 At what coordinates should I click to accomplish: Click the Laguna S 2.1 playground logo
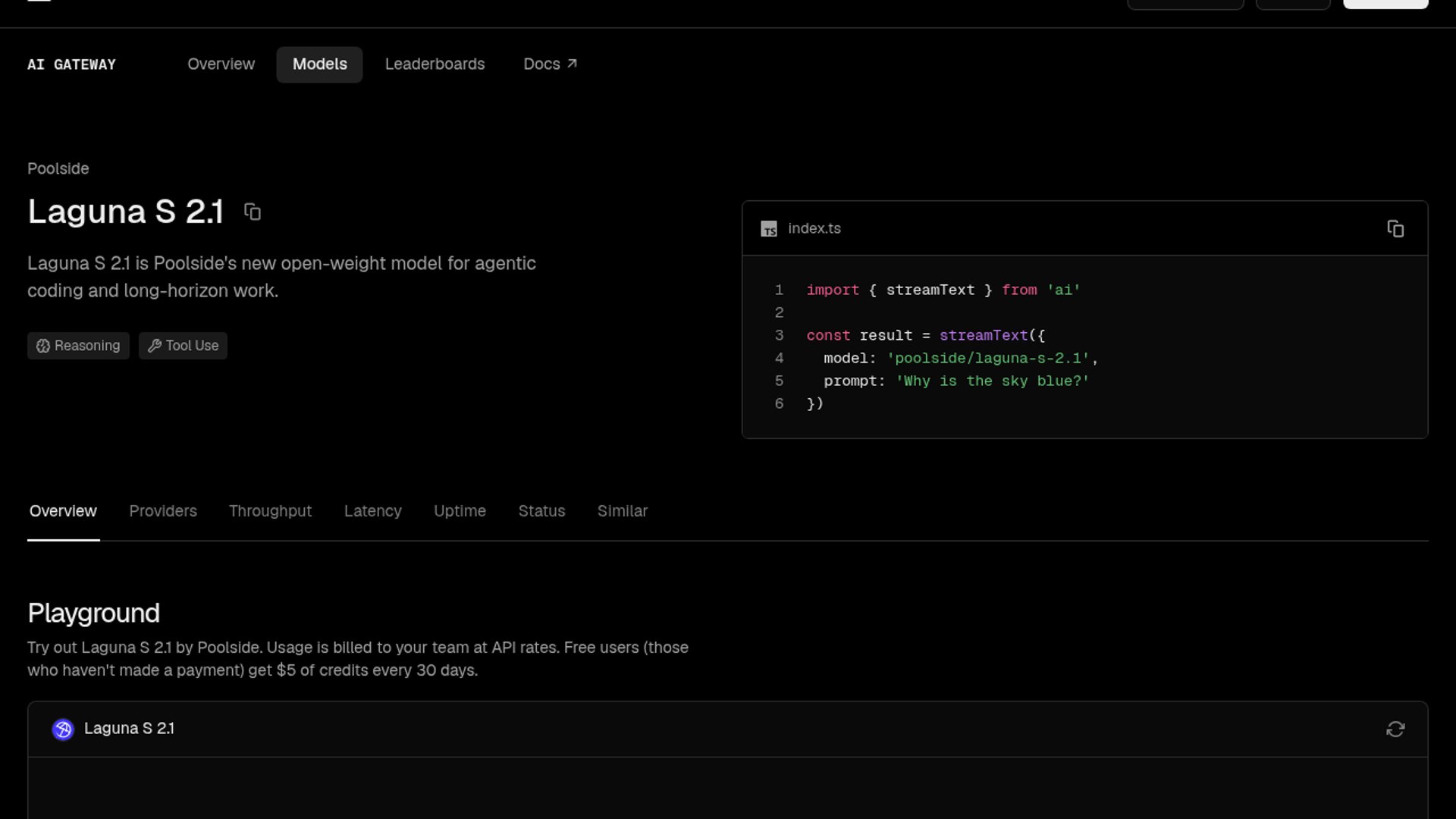tap(63, 730)
